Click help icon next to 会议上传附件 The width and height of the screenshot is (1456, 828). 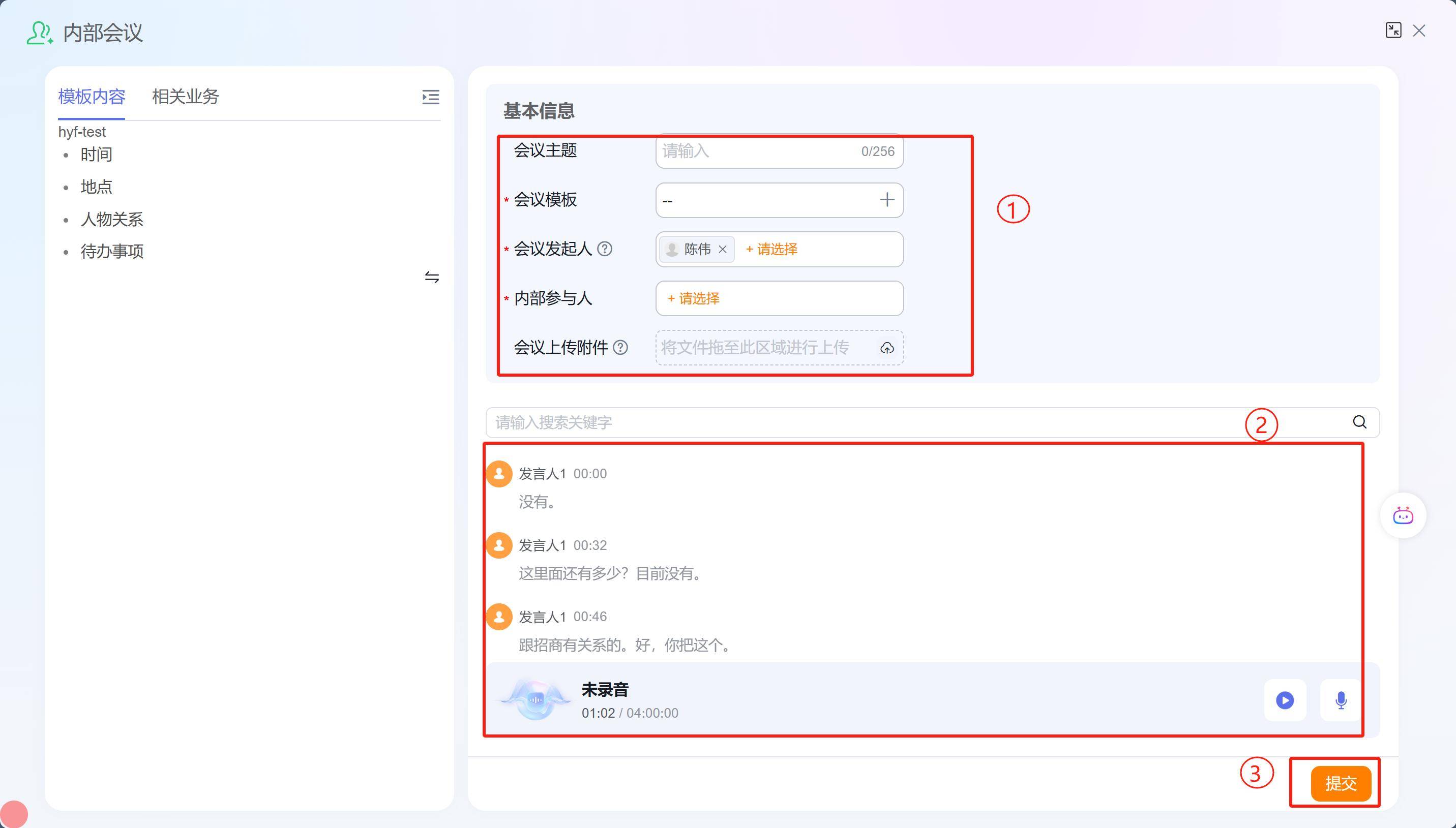620,348
